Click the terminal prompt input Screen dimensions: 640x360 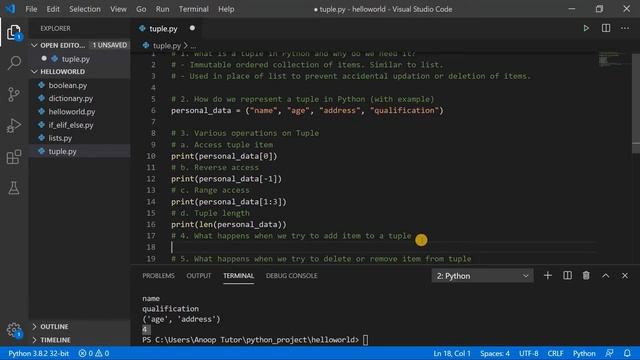point(365,340)
